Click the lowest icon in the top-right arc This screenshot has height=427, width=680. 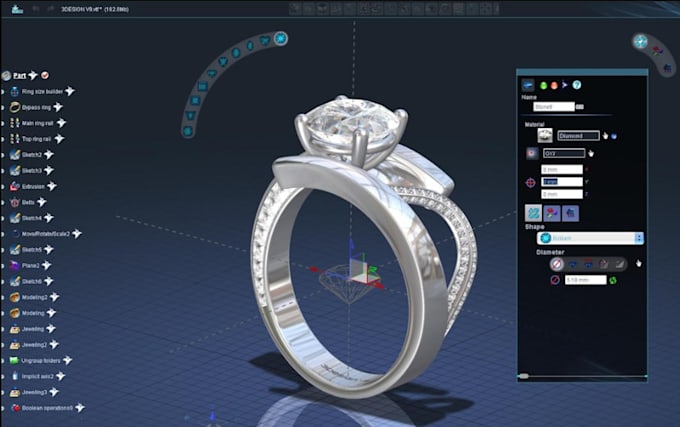tap(668, 68)
